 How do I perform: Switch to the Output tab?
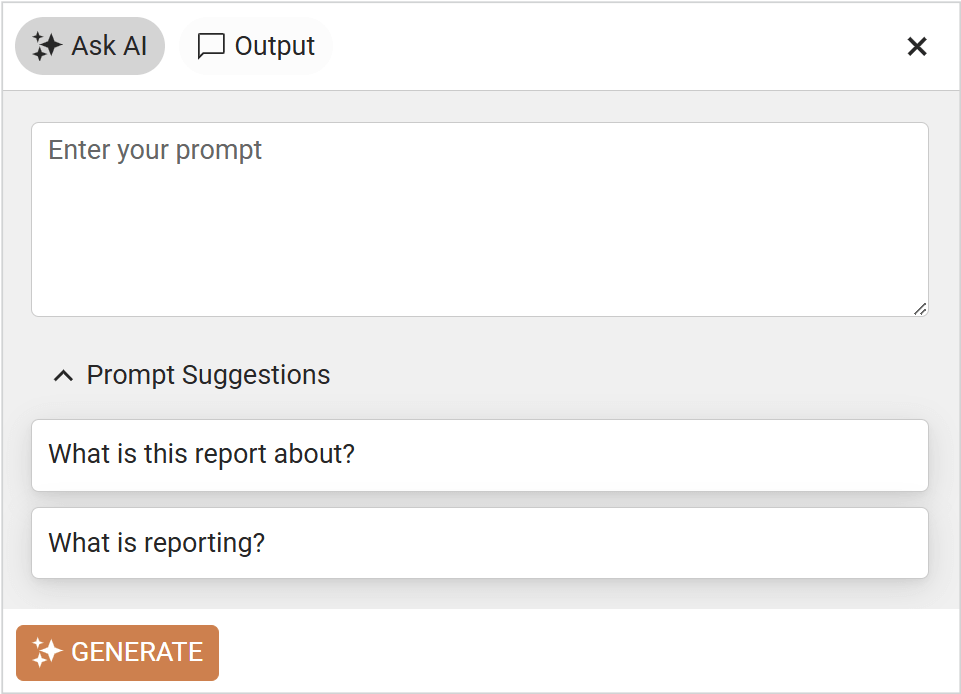(256, 45)
